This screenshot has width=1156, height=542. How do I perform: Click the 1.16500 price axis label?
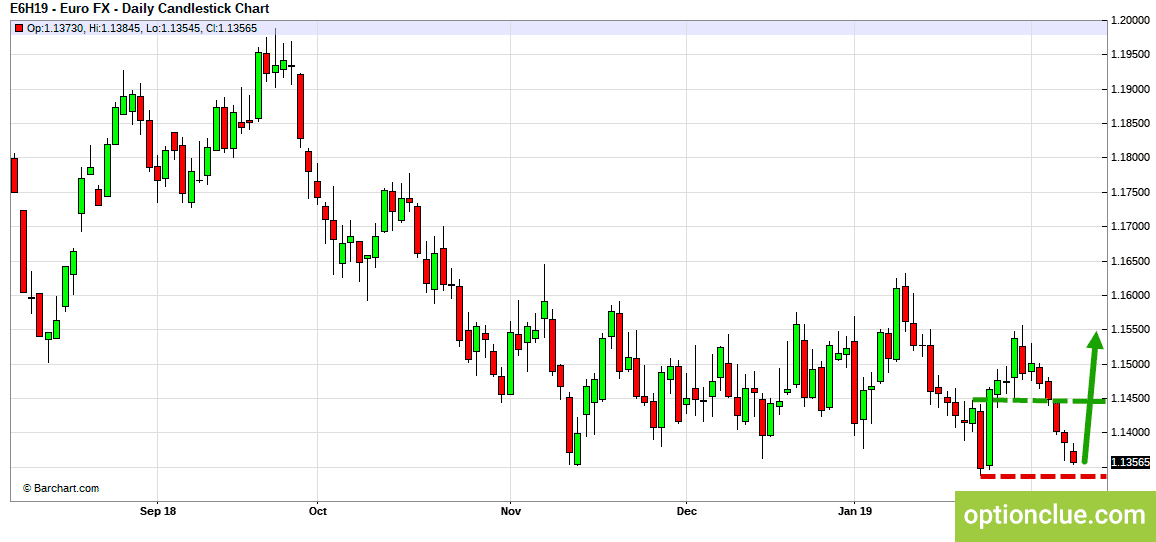point(1131,261)
